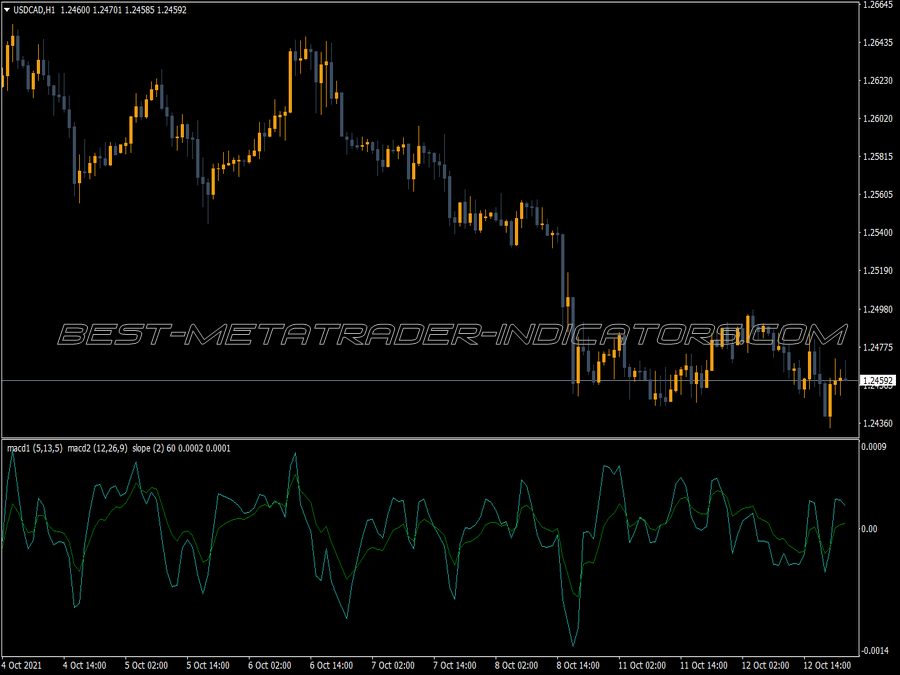Click the 12 Oct 14:00 time label
This screenshot has height=675, width=900.
tap(827, 665)
